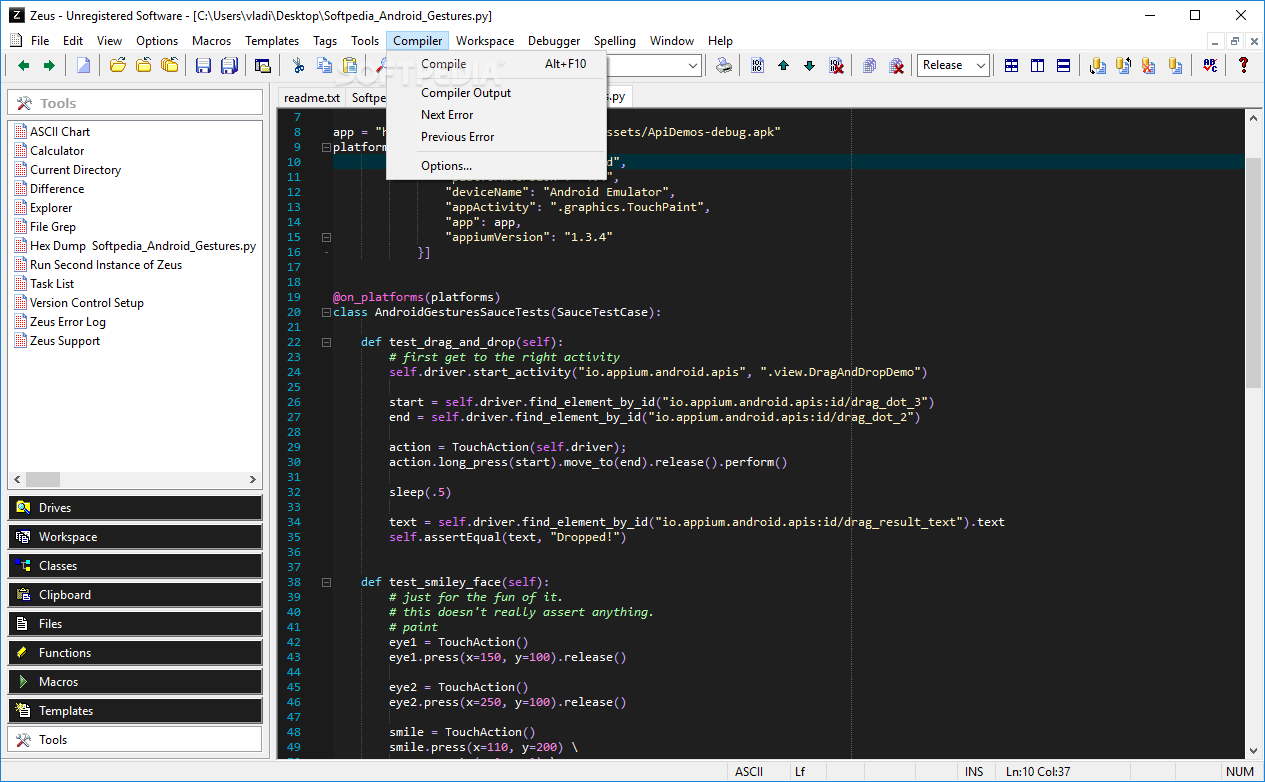Click the Save All double-floppy icon
This screenshot has height=782, width=1265.
pyautogui.click(x=229, y=66)
